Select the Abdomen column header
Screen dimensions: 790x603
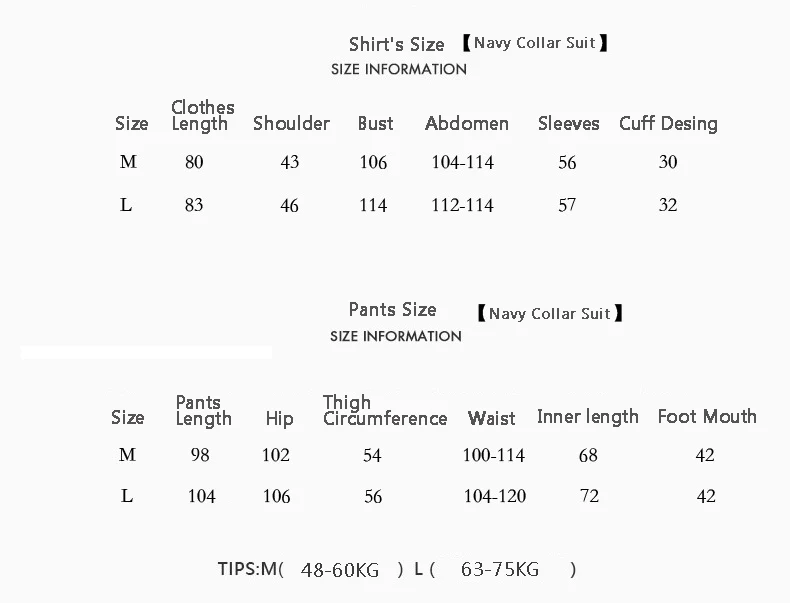point(467,123)
